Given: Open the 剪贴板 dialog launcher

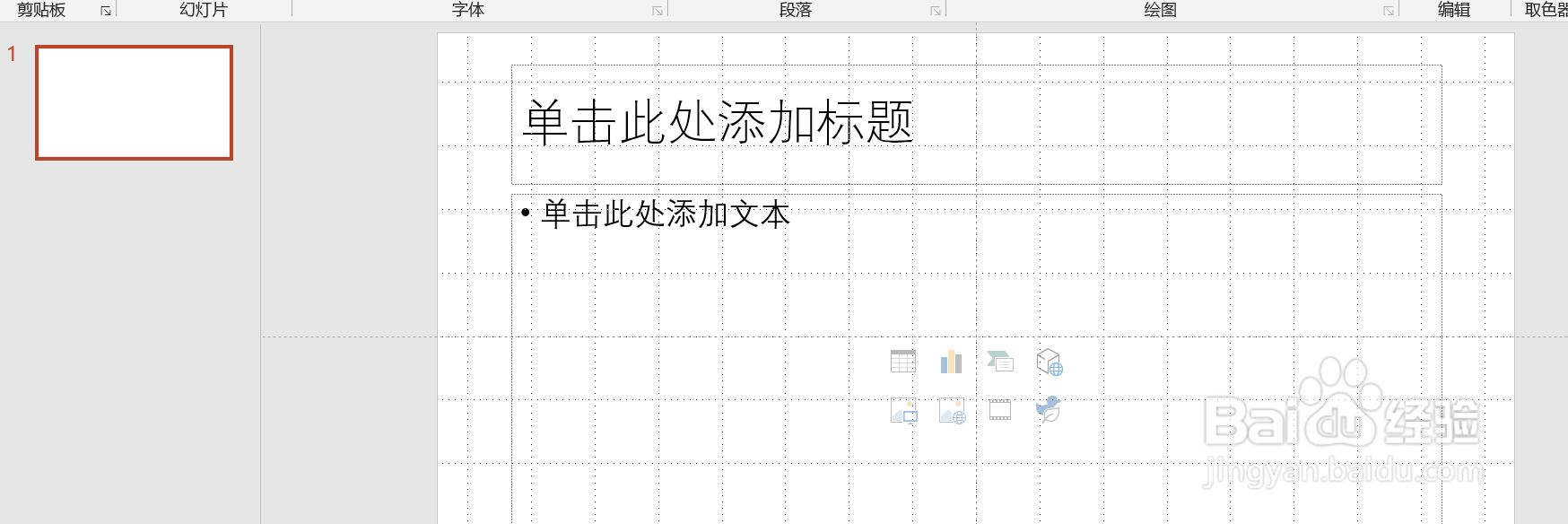Looking at the screenshot, I should pos(106,11).
